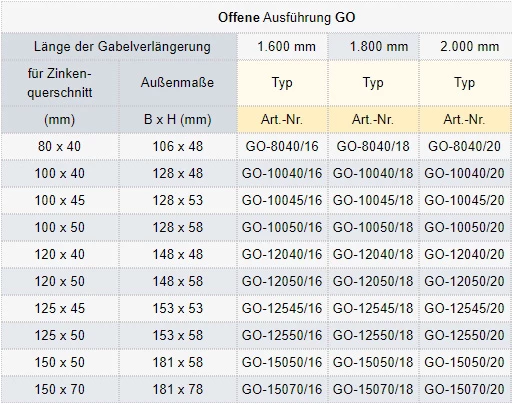The height and width of the screenshot is (404, 512).
Task: Select the 'für Zinkenquerschnitt' header cell
Action: pyautogui.click(x=60, y=83)
